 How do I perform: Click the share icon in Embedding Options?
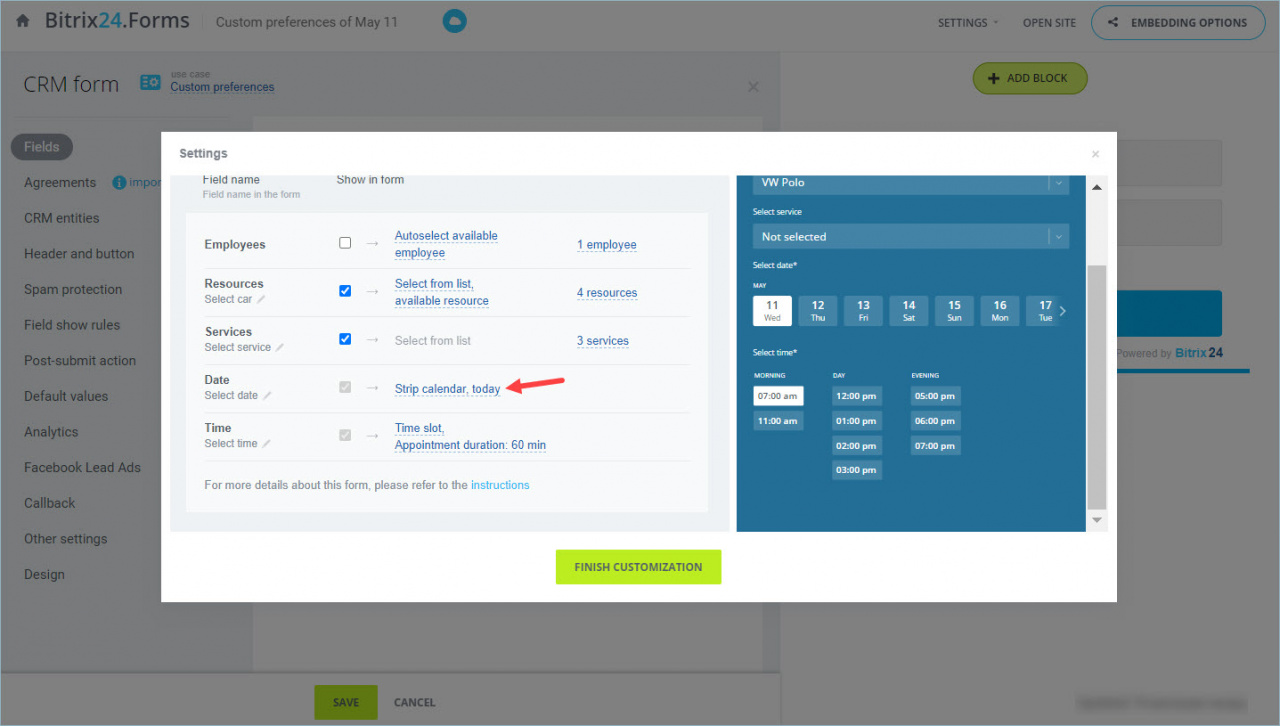pos(1114,22)
